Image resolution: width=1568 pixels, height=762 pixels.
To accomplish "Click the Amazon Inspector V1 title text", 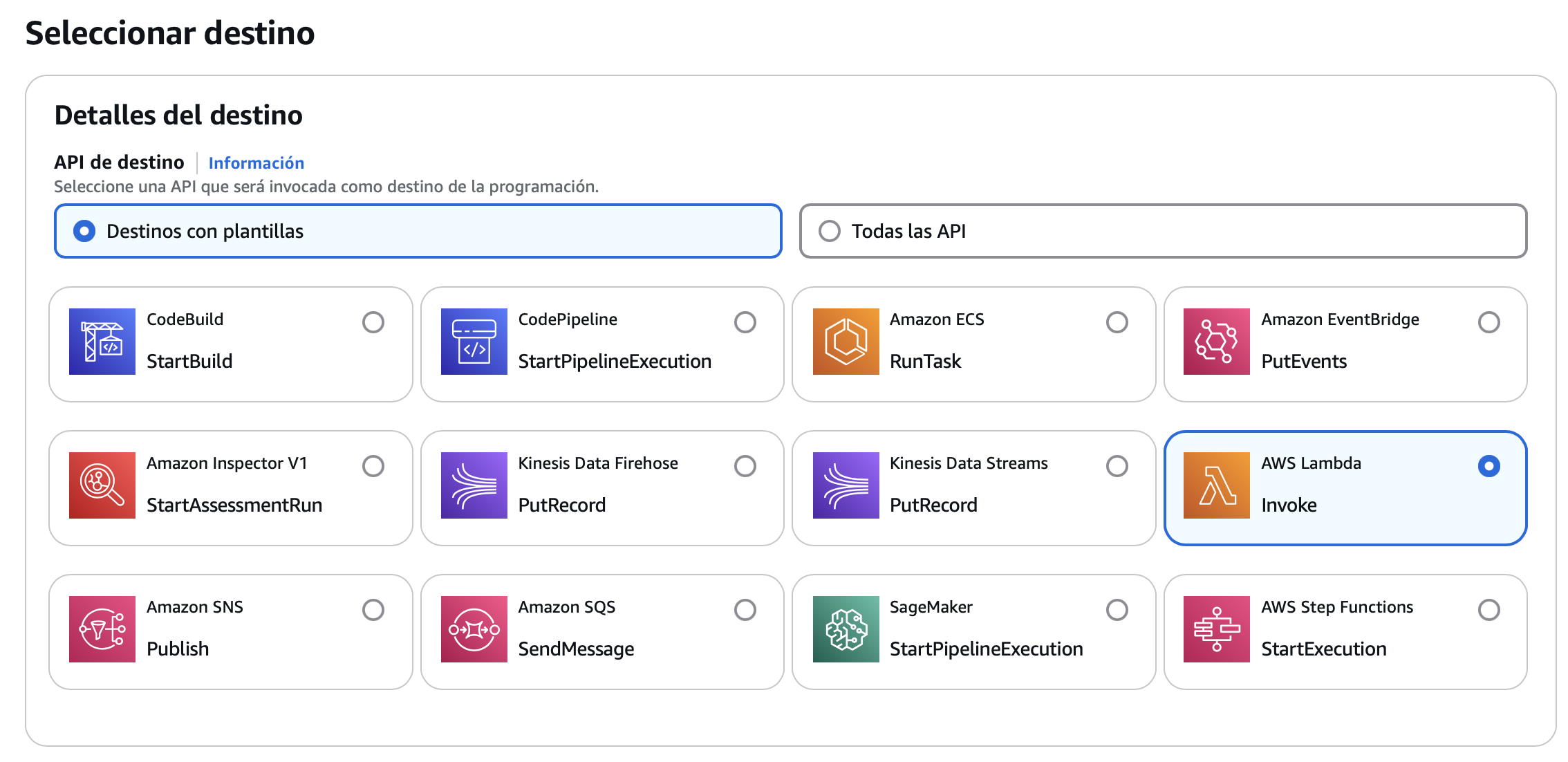I will (227, 463).
